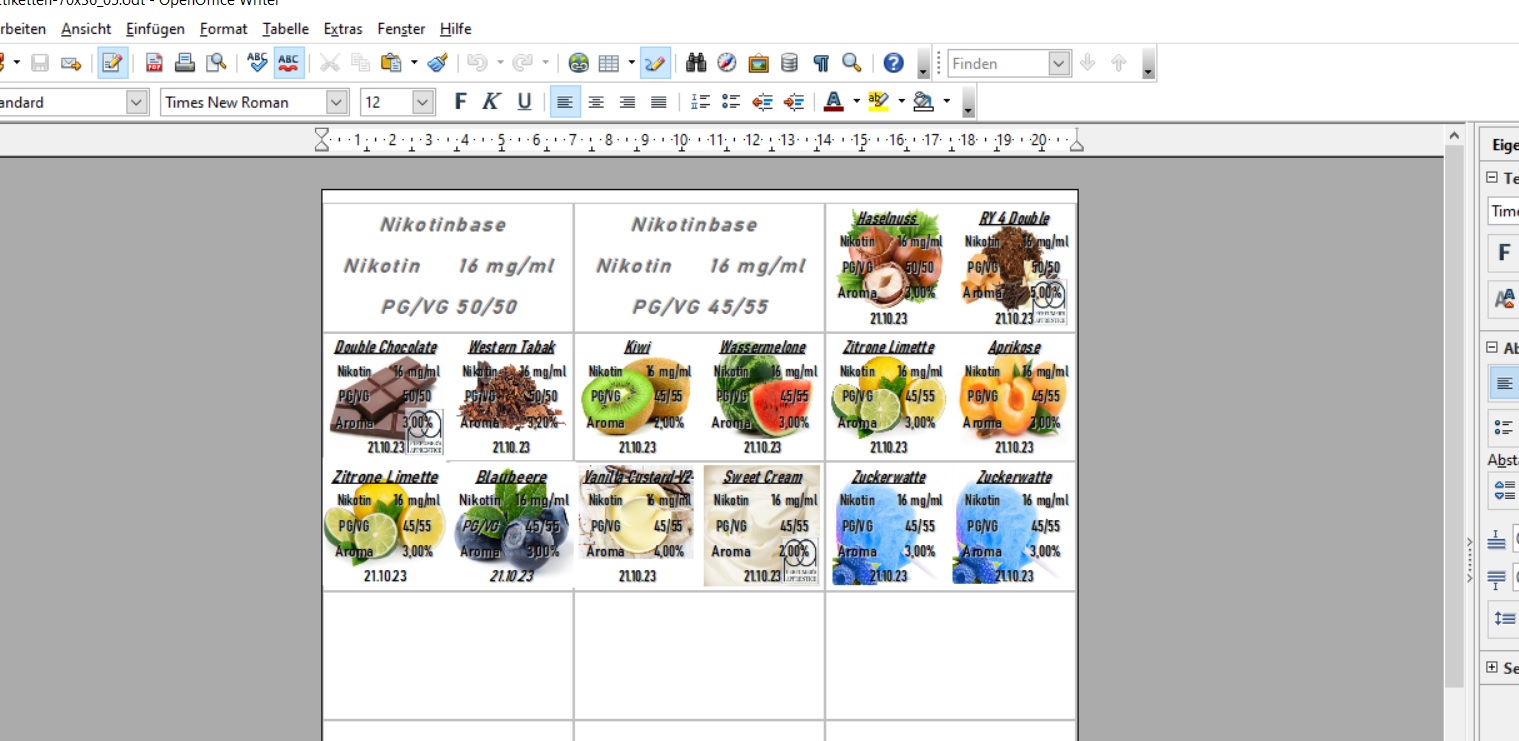Open the font size 12 dropdown
Image resolution: width=1519 pixels, height=741 pixels.
tap(423, 102)
